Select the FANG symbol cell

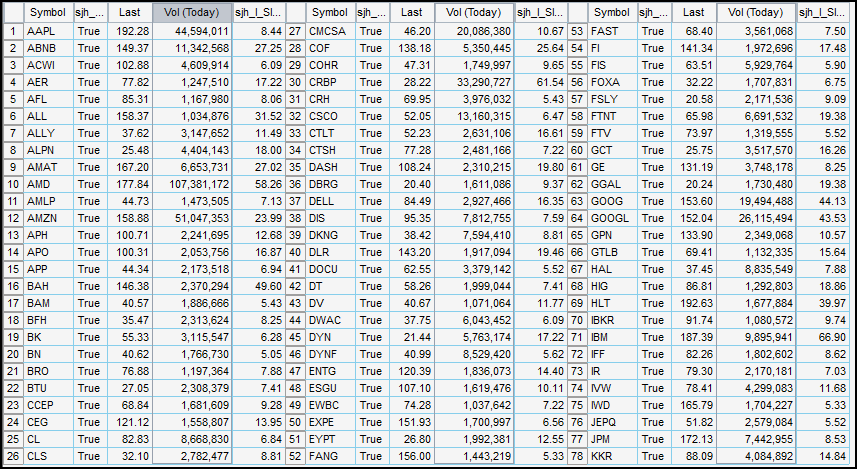330,456
